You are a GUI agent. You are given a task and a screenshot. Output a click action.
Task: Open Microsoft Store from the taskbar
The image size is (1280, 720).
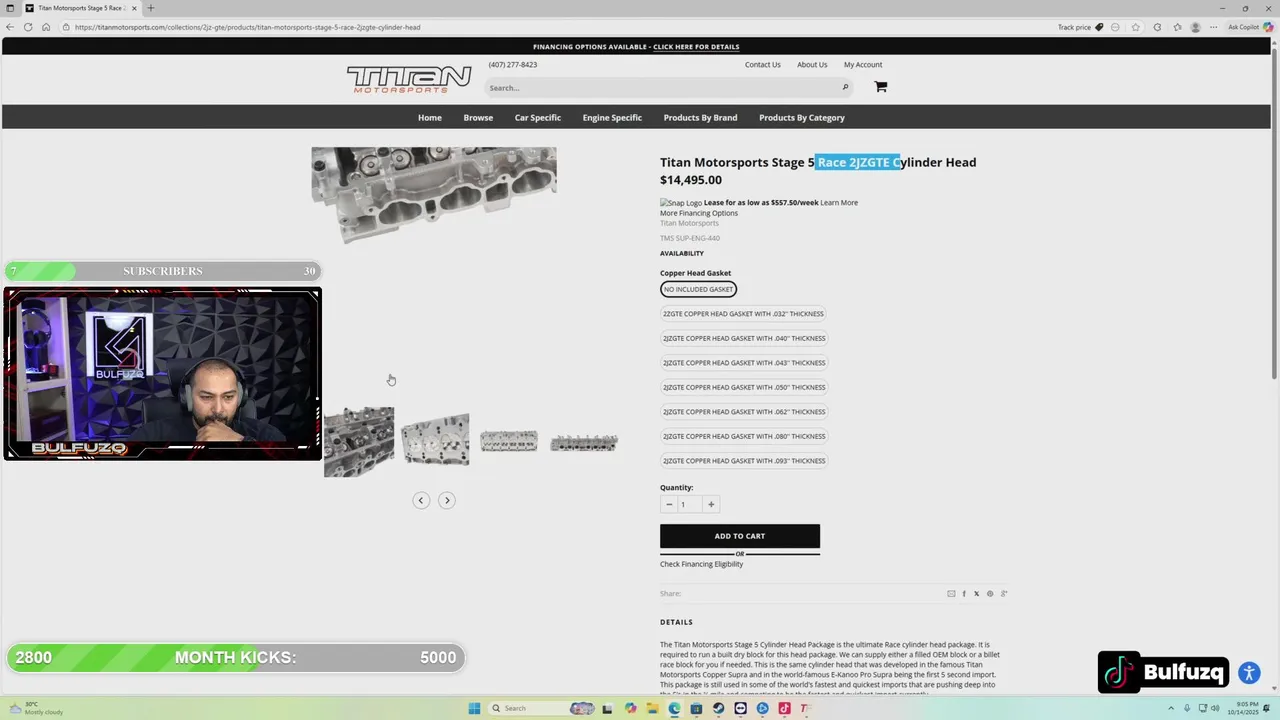point(696,708)
